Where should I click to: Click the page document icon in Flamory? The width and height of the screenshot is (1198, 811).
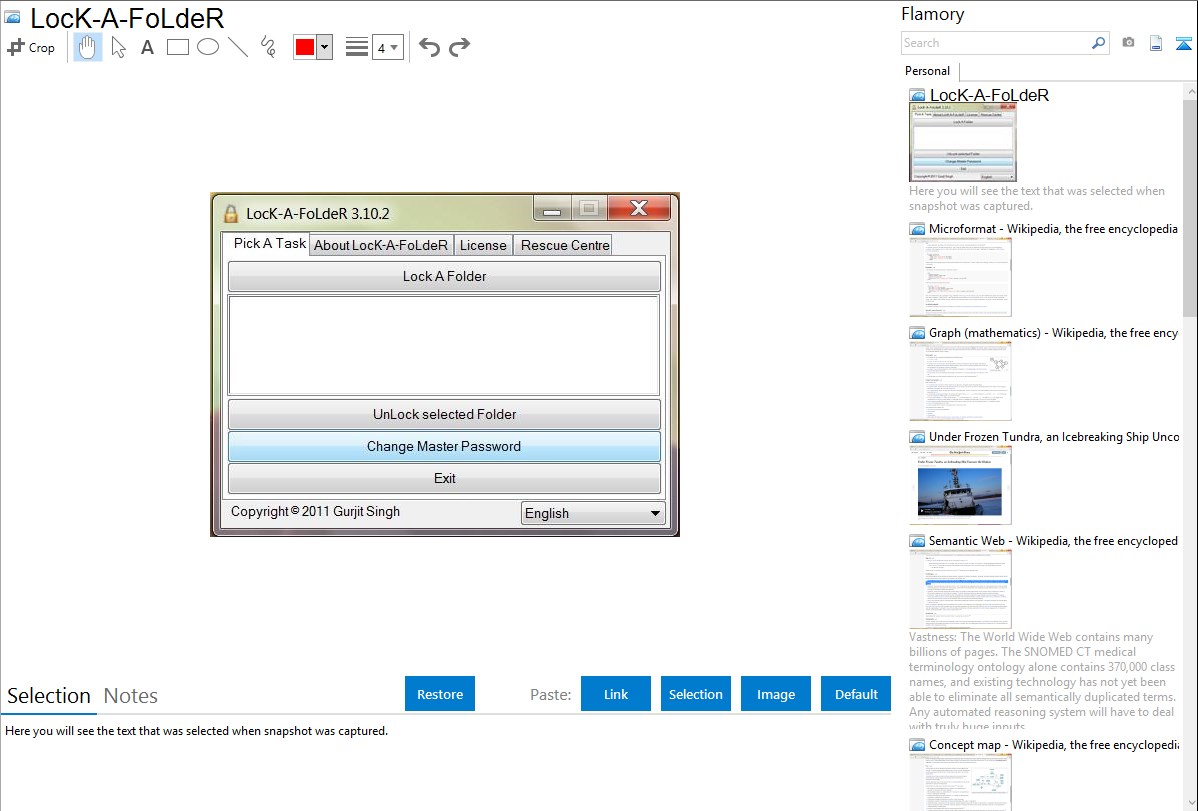tap(1156, 43)
